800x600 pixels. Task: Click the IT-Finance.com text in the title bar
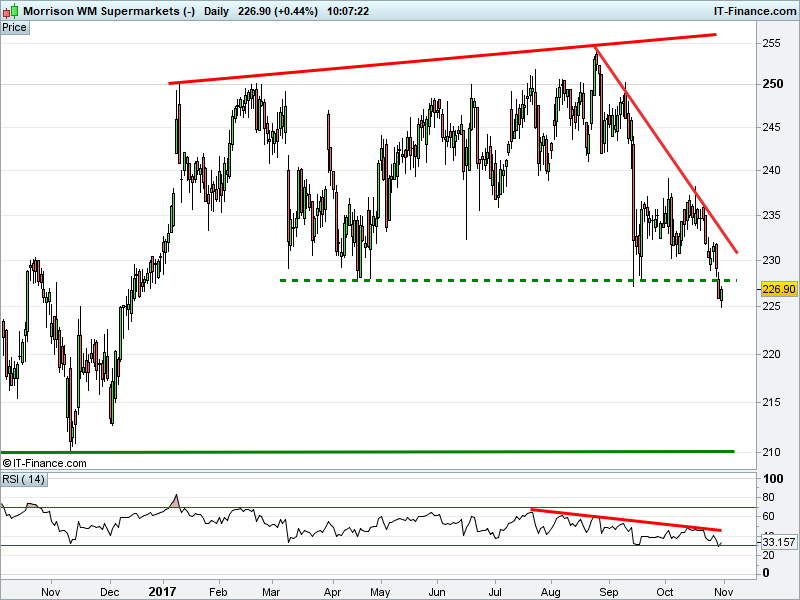755,11
